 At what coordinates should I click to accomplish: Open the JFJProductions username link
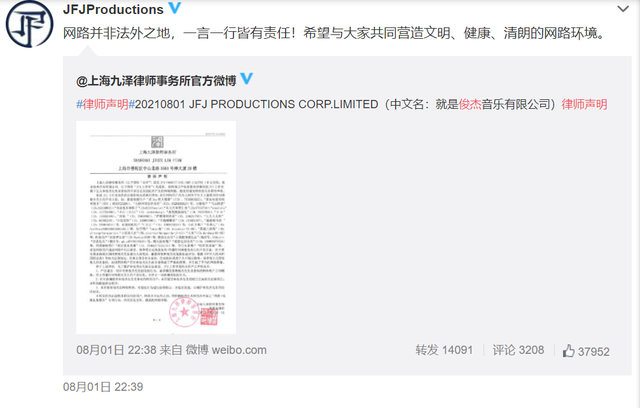click(113, 9)
